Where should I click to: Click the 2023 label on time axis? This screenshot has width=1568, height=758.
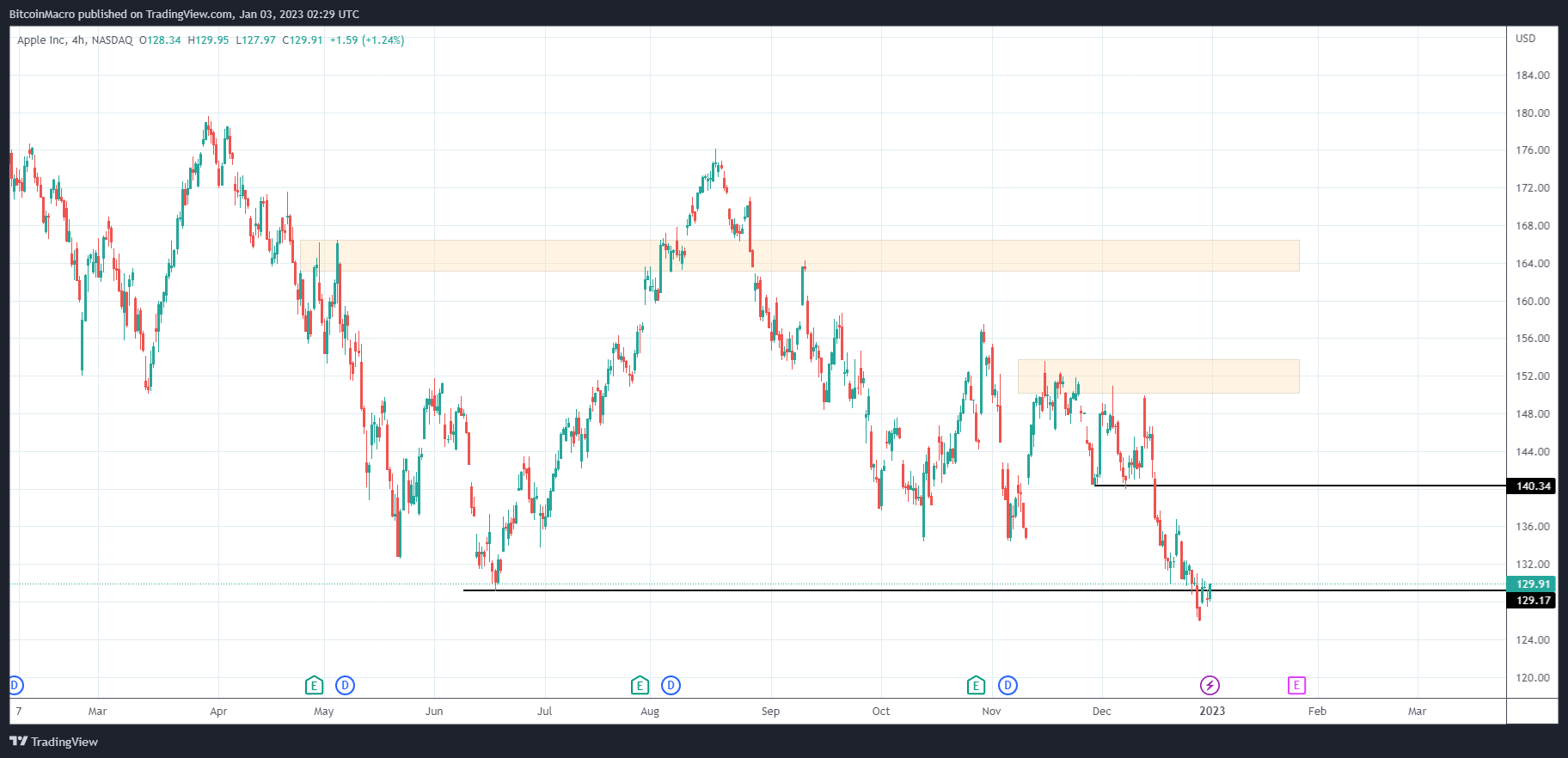1212,711
